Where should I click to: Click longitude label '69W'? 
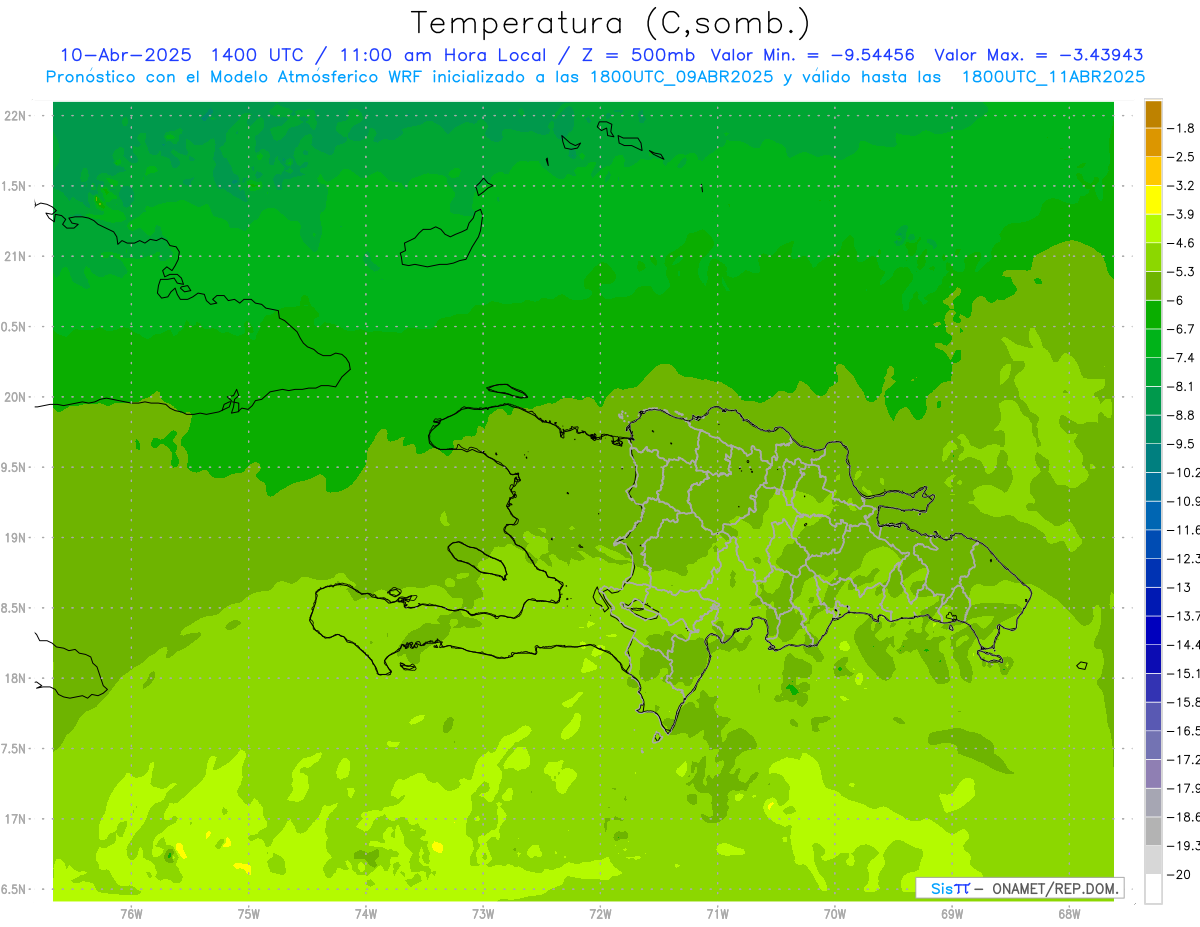click(952, 913)
